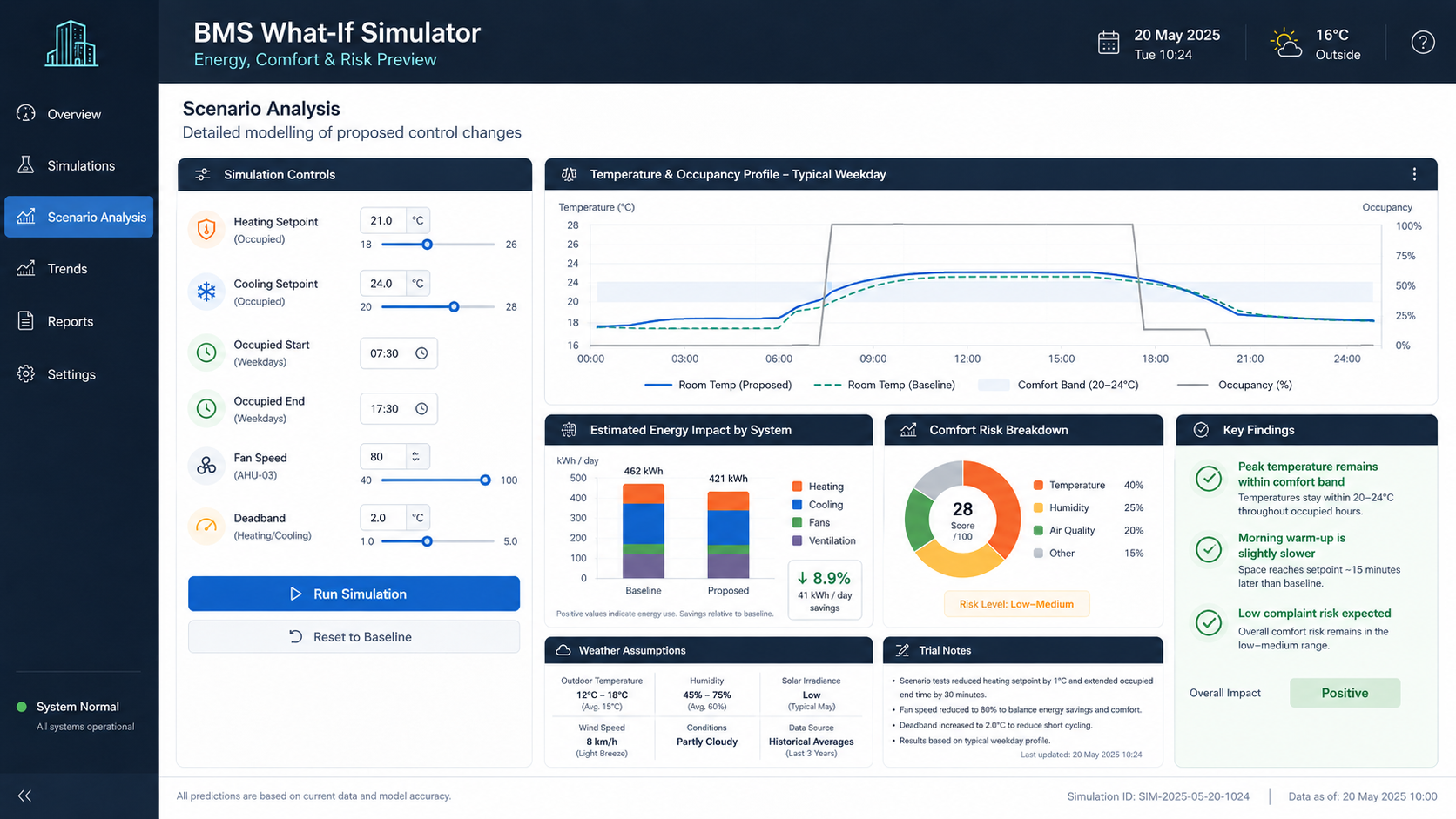Click the Heating Setpoint shield icon
The image size is (1456, 819).
point(206,230)
